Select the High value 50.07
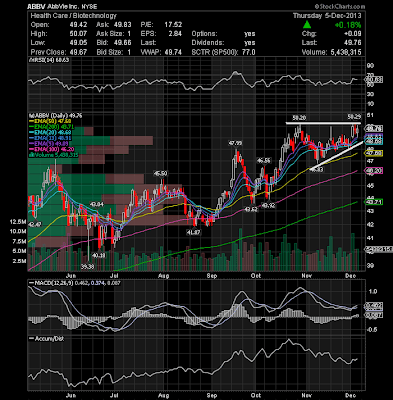 pyautogui.click(x=79, y=34)
